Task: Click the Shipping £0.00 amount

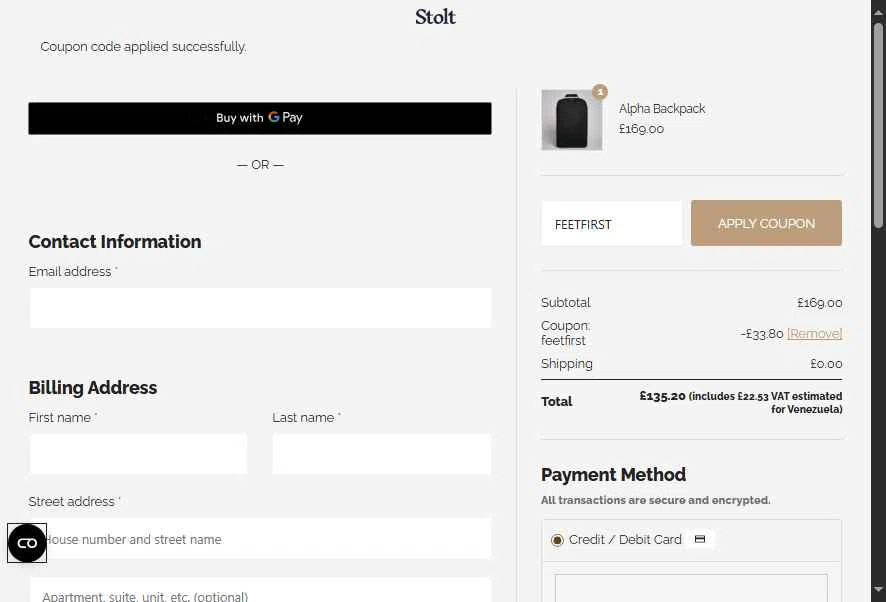Action: [826, 364]
